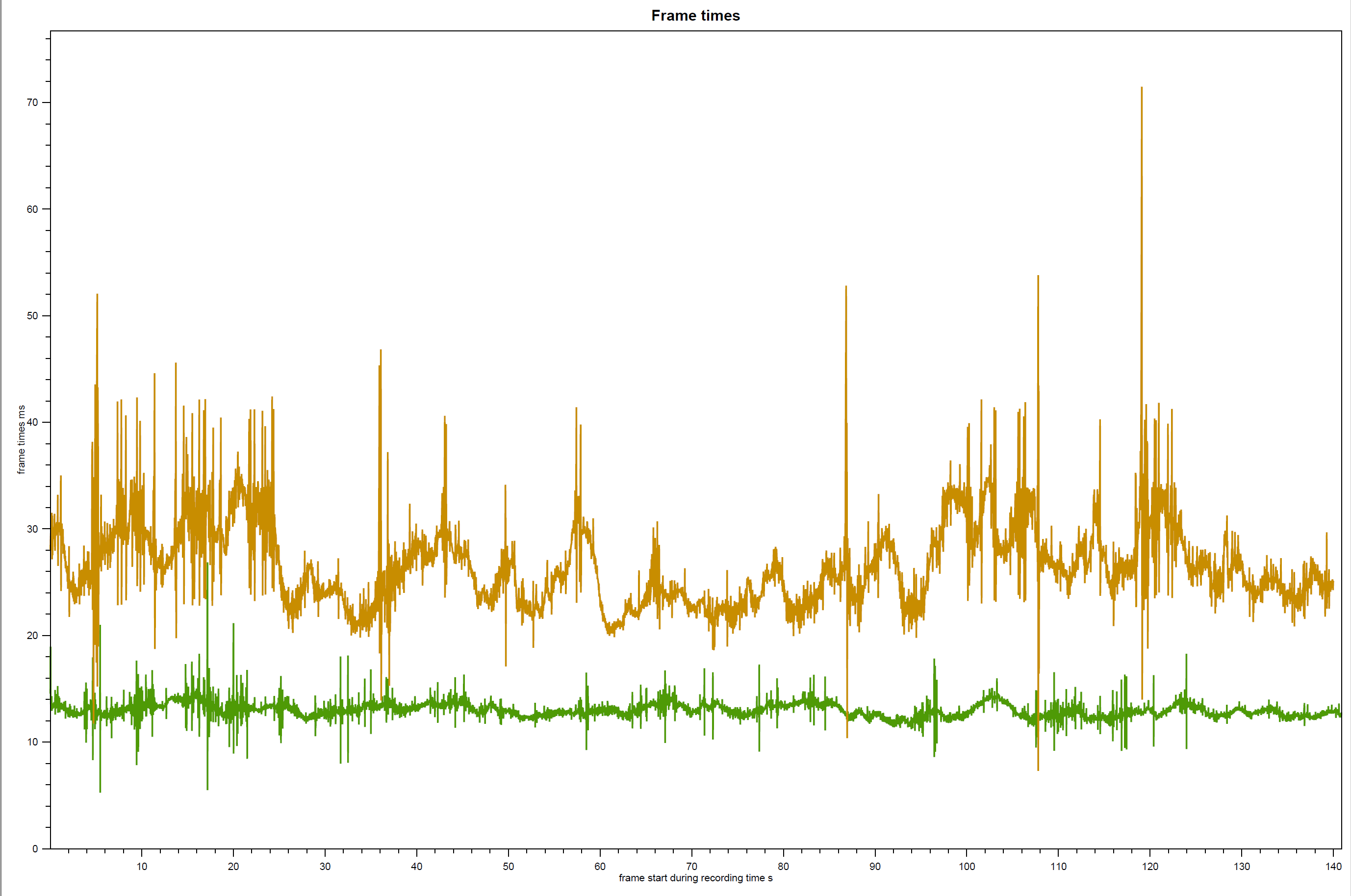Screen dimensions: 1351x896
Task: Click the orange spike peak near 87 seconds
Action: click(845, 287)
